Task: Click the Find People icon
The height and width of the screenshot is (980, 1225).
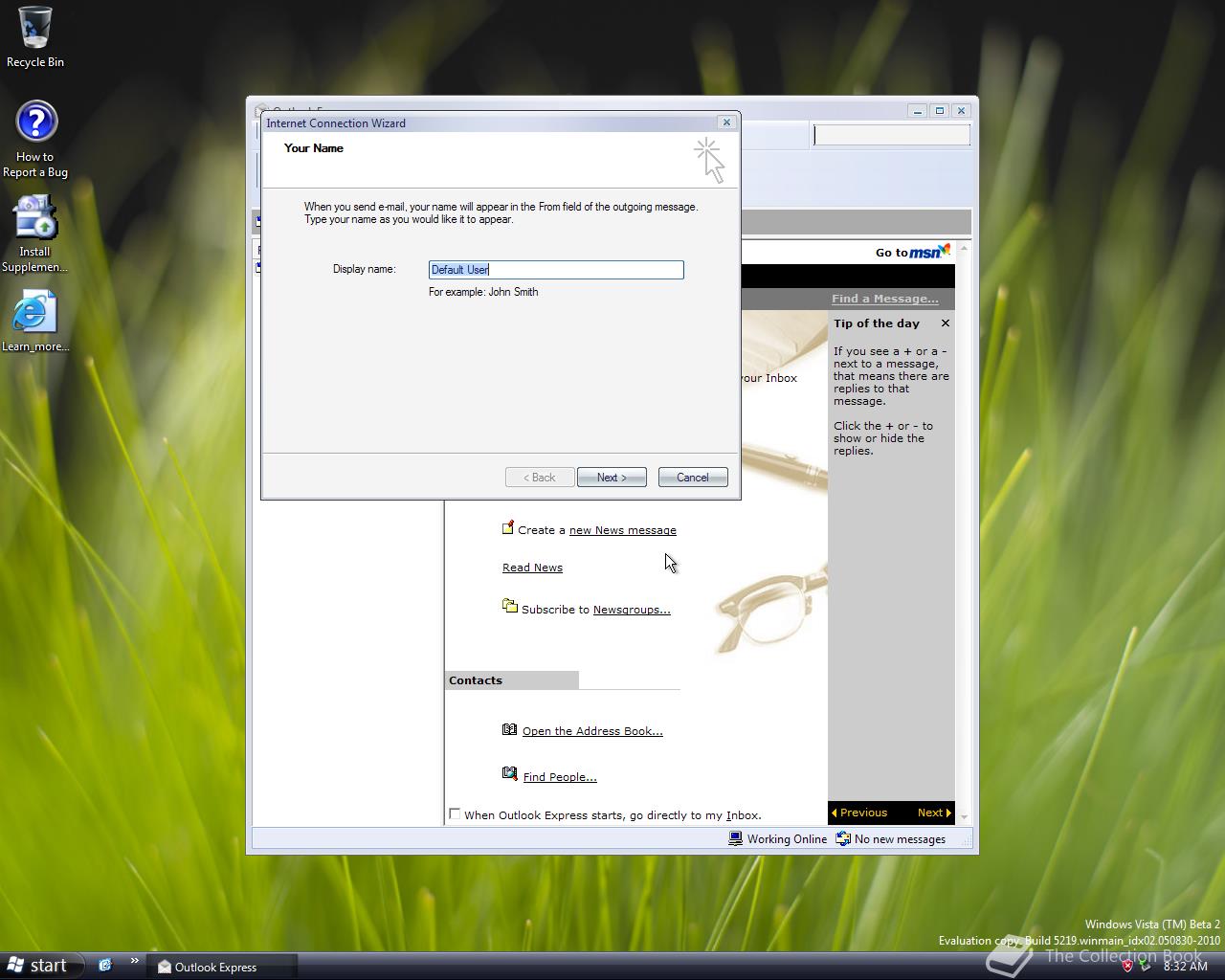Action: [509, 774]
